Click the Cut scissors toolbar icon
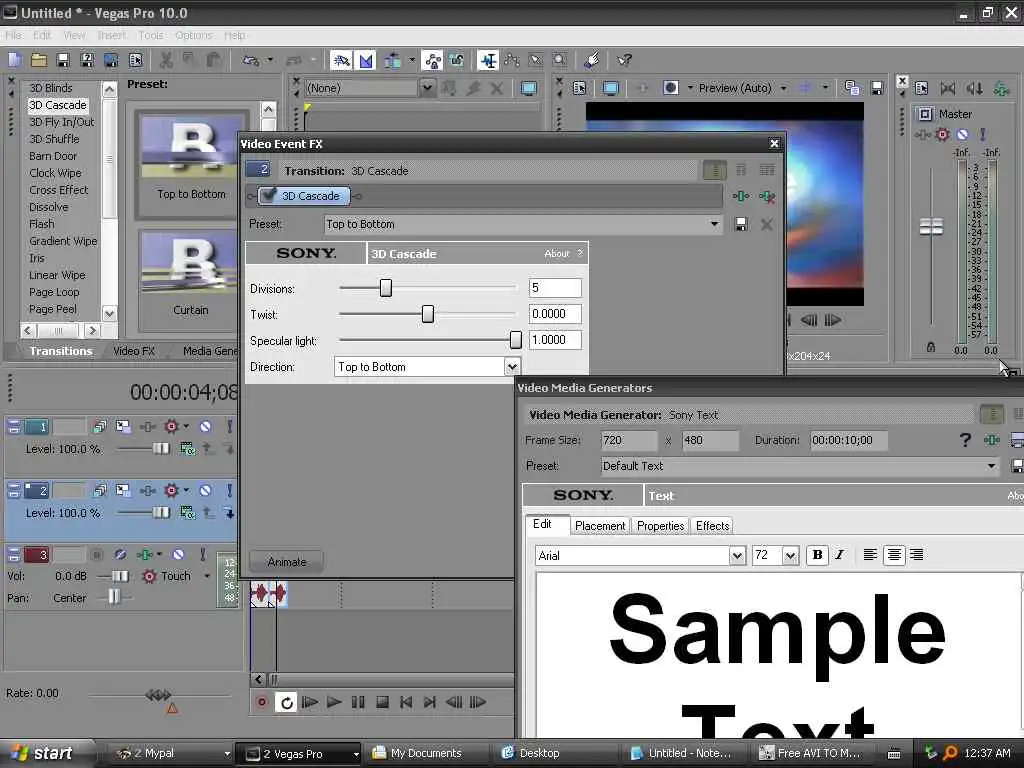 (166, 61)
